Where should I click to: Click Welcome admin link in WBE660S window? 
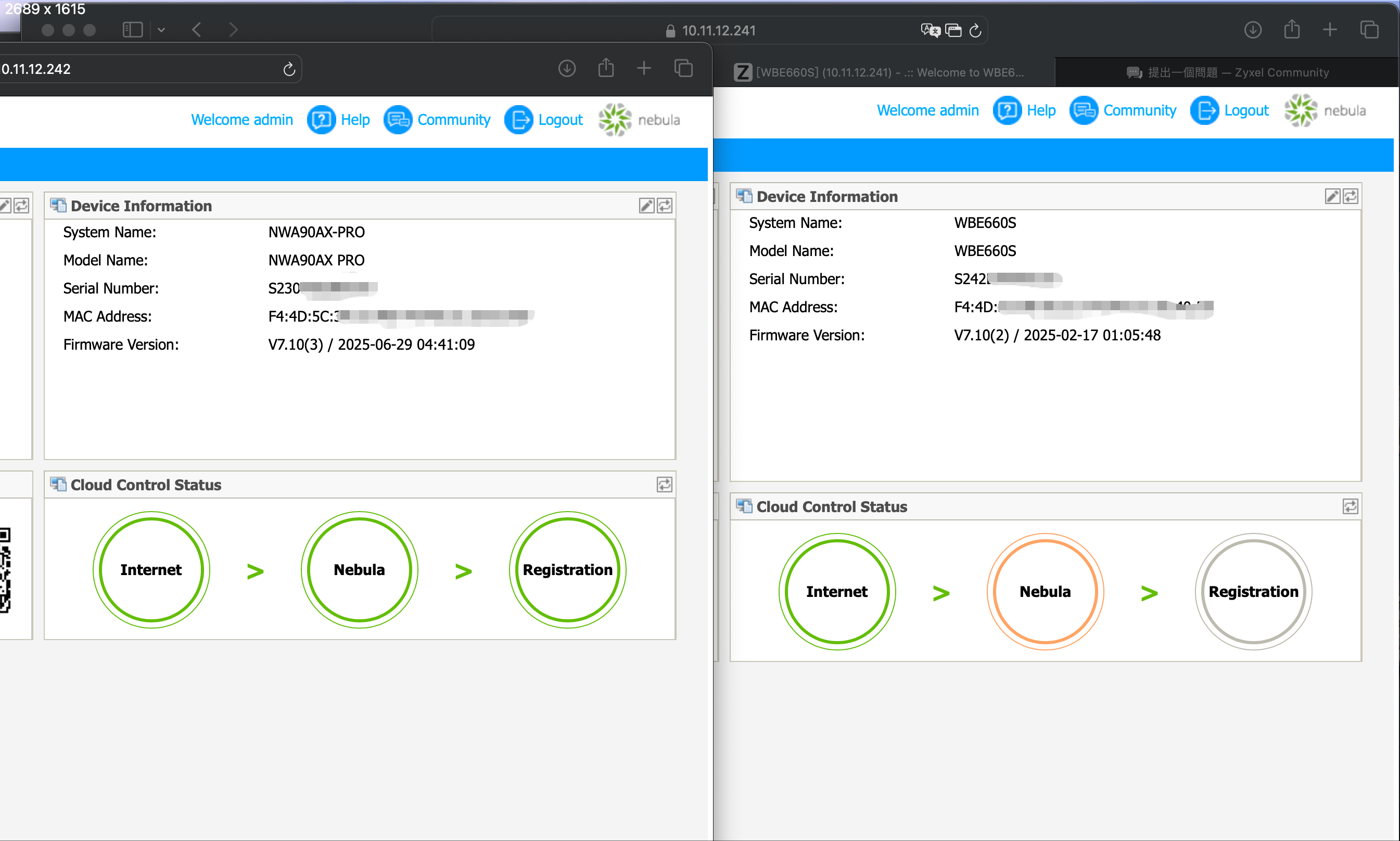[x=928, y=110]
